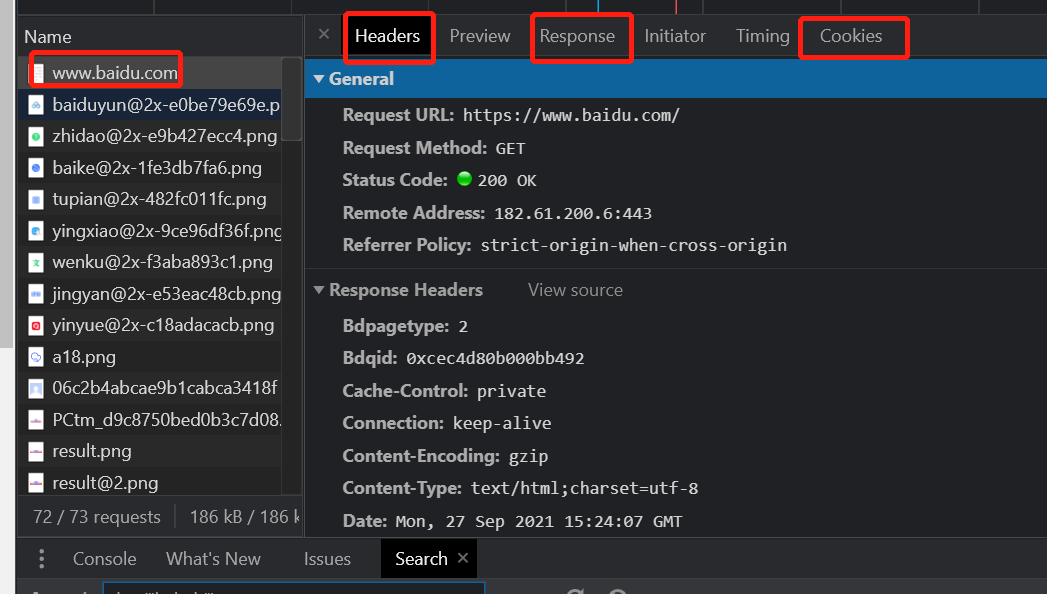
Task: Click Connection value keep-alive
Action: [x=502, y=423]
